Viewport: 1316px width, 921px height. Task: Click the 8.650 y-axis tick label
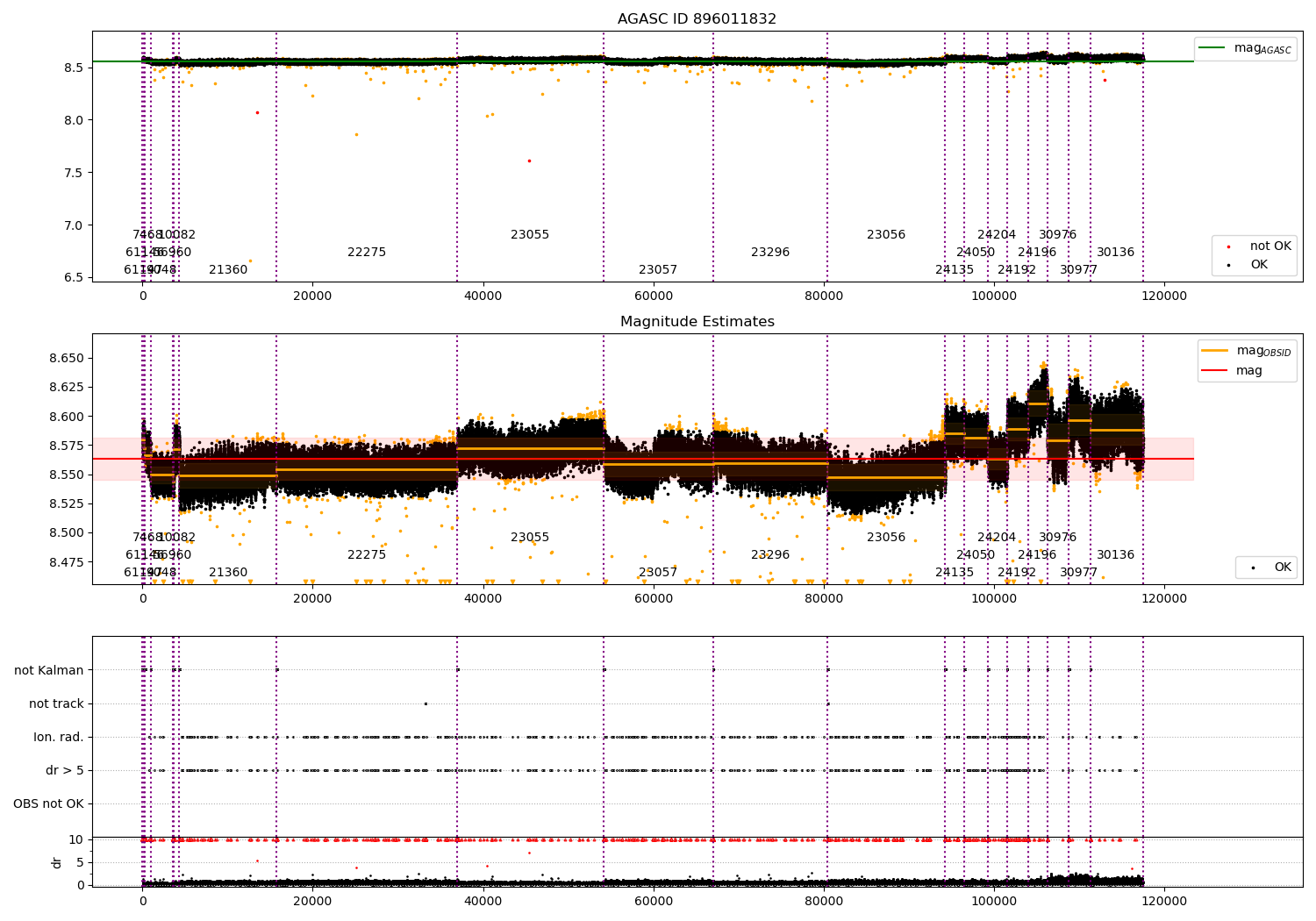tap(68, 358)
